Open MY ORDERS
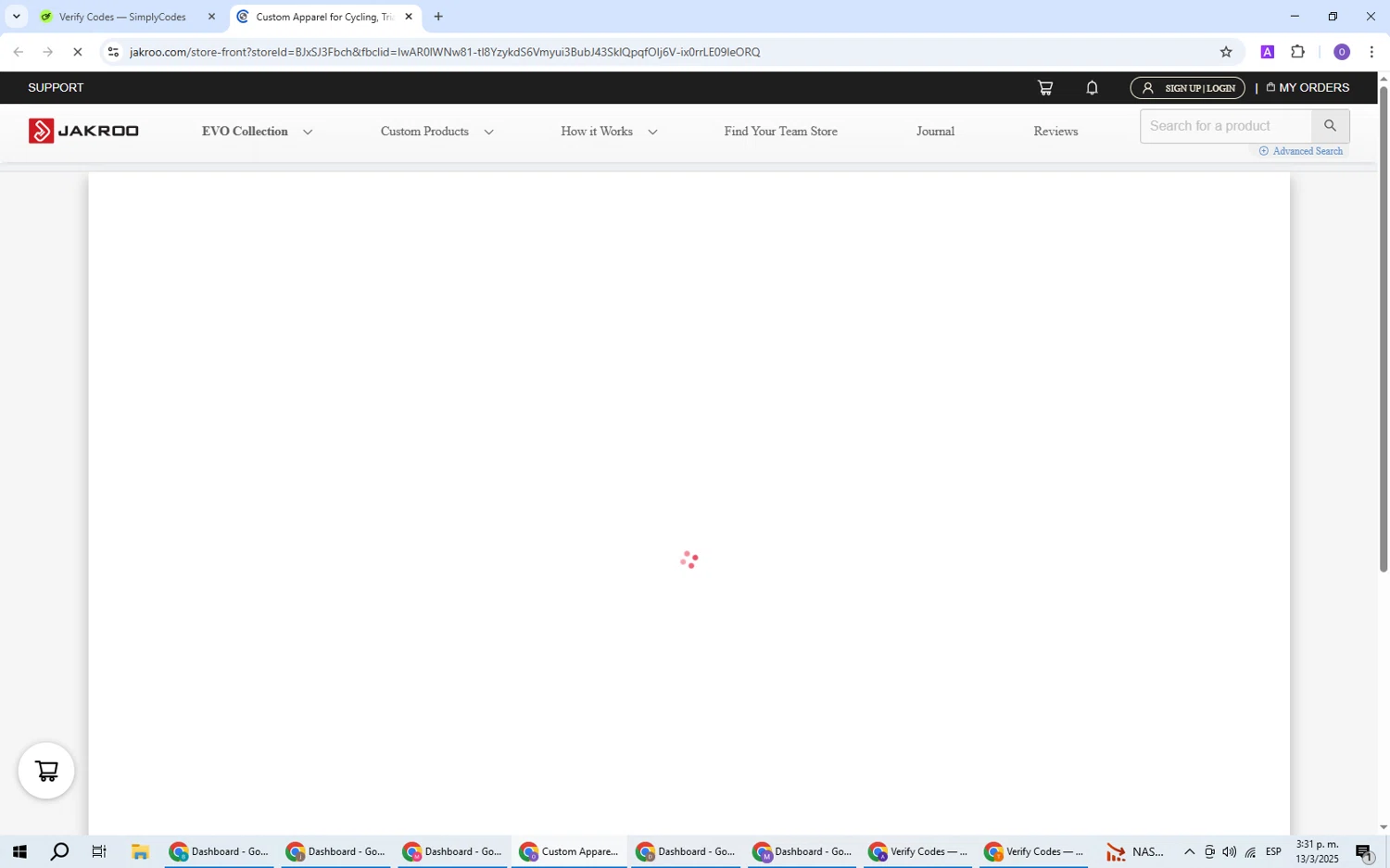Image resolution: width=1390 pixels, height=868 pixels. (1308, 88)
